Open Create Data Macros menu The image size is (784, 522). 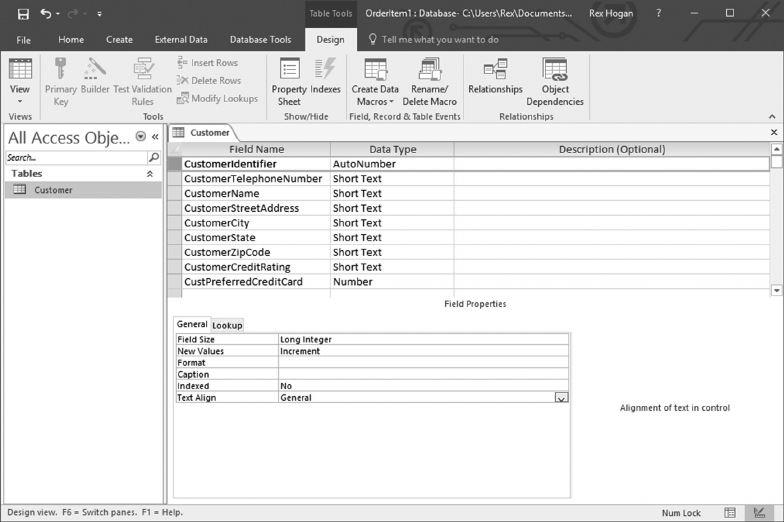click(375, 82)
